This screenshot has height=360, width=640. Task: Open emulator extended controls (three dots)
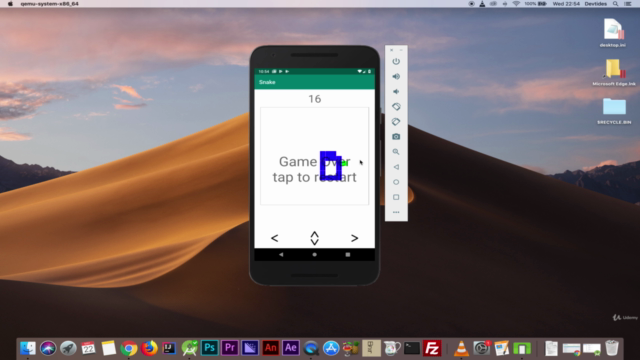pos(396,212)
